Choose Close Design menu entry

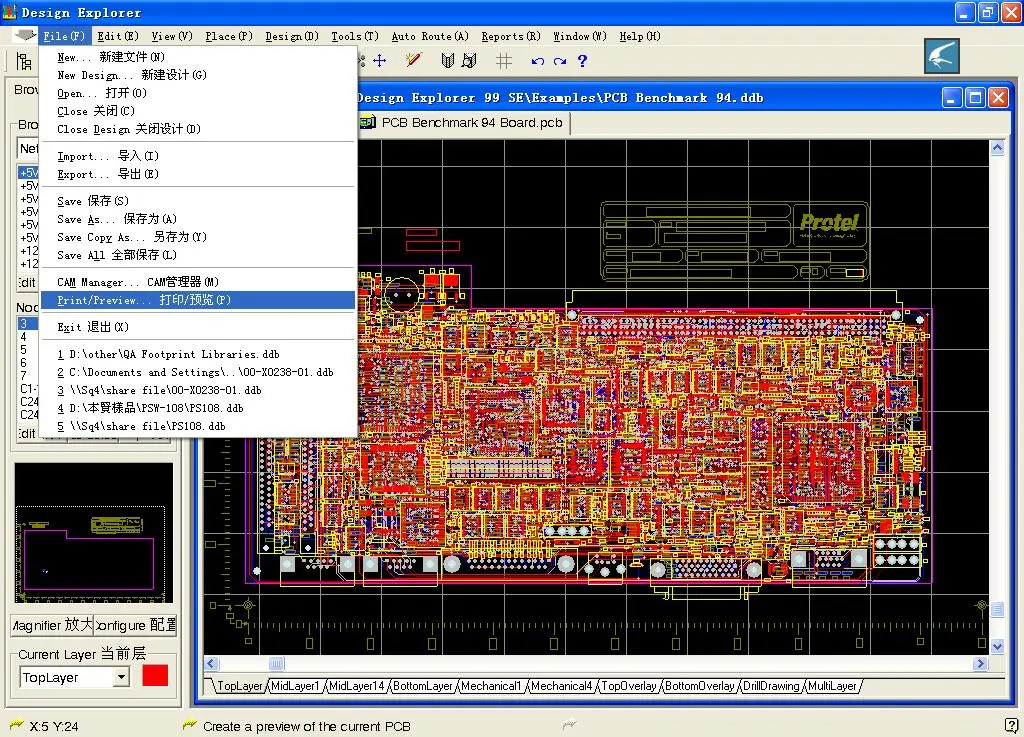[197, 129]
